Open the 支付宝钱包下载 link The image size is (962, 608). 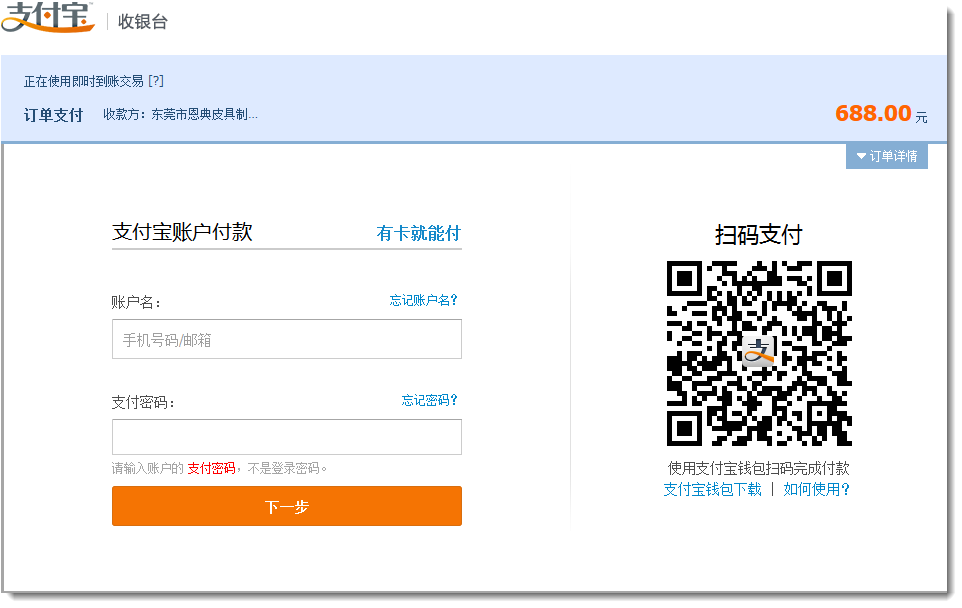click(712, 489)
